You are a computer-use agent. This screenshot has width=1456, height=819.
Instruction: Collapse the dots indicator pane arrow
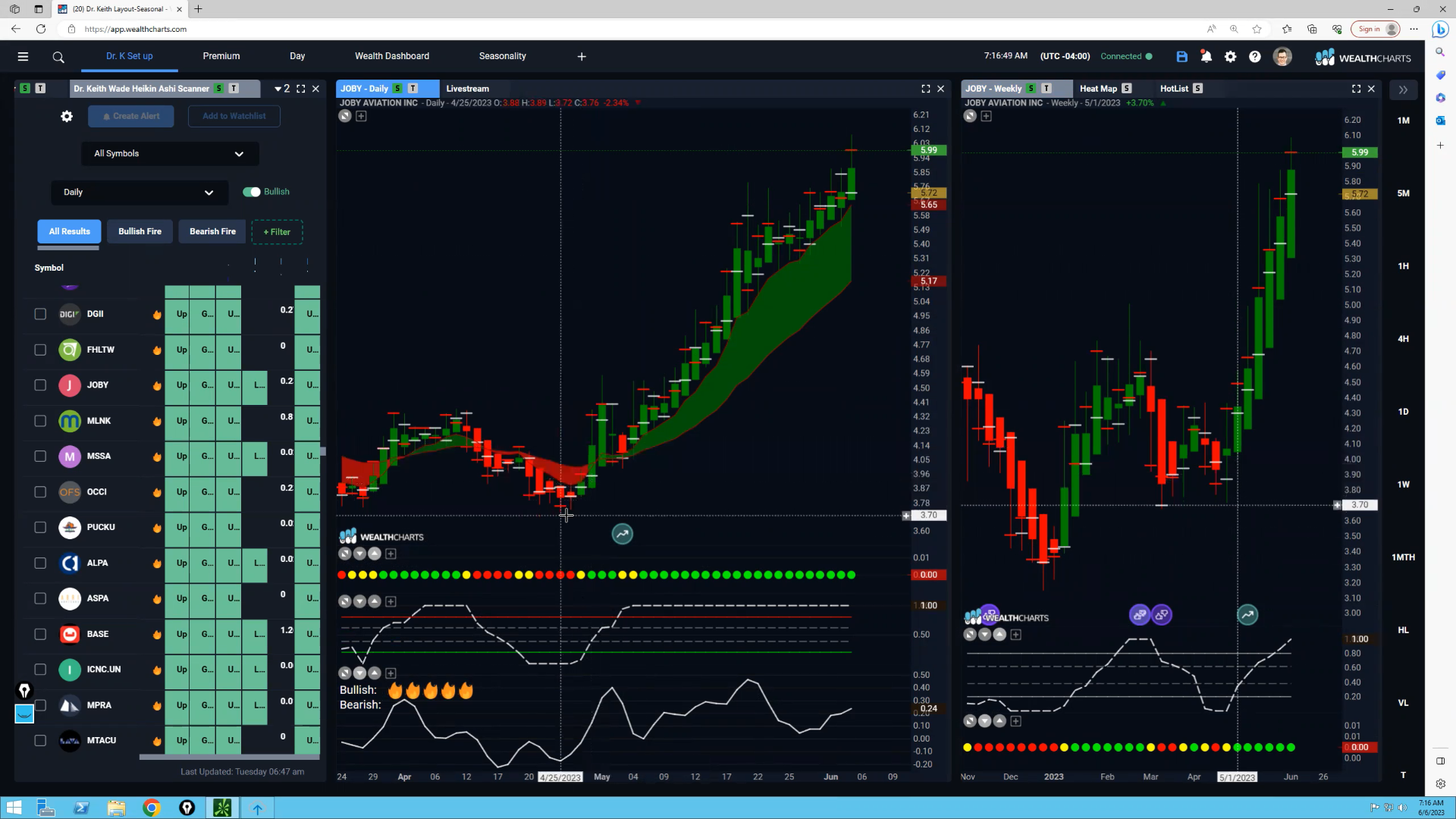[x=359, y=554]
